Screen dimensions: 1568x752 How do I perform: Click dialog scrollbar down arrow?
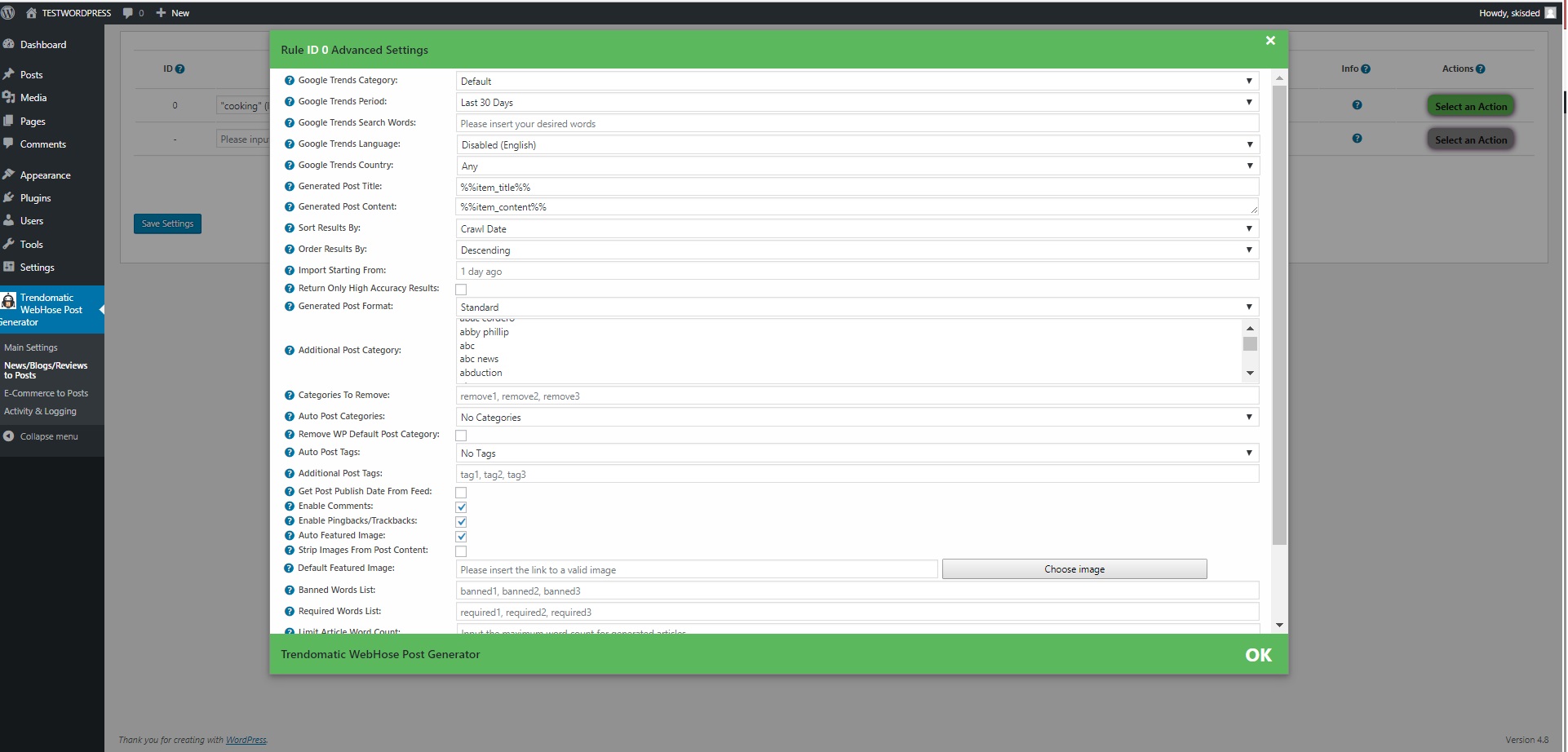point(1279,626)
